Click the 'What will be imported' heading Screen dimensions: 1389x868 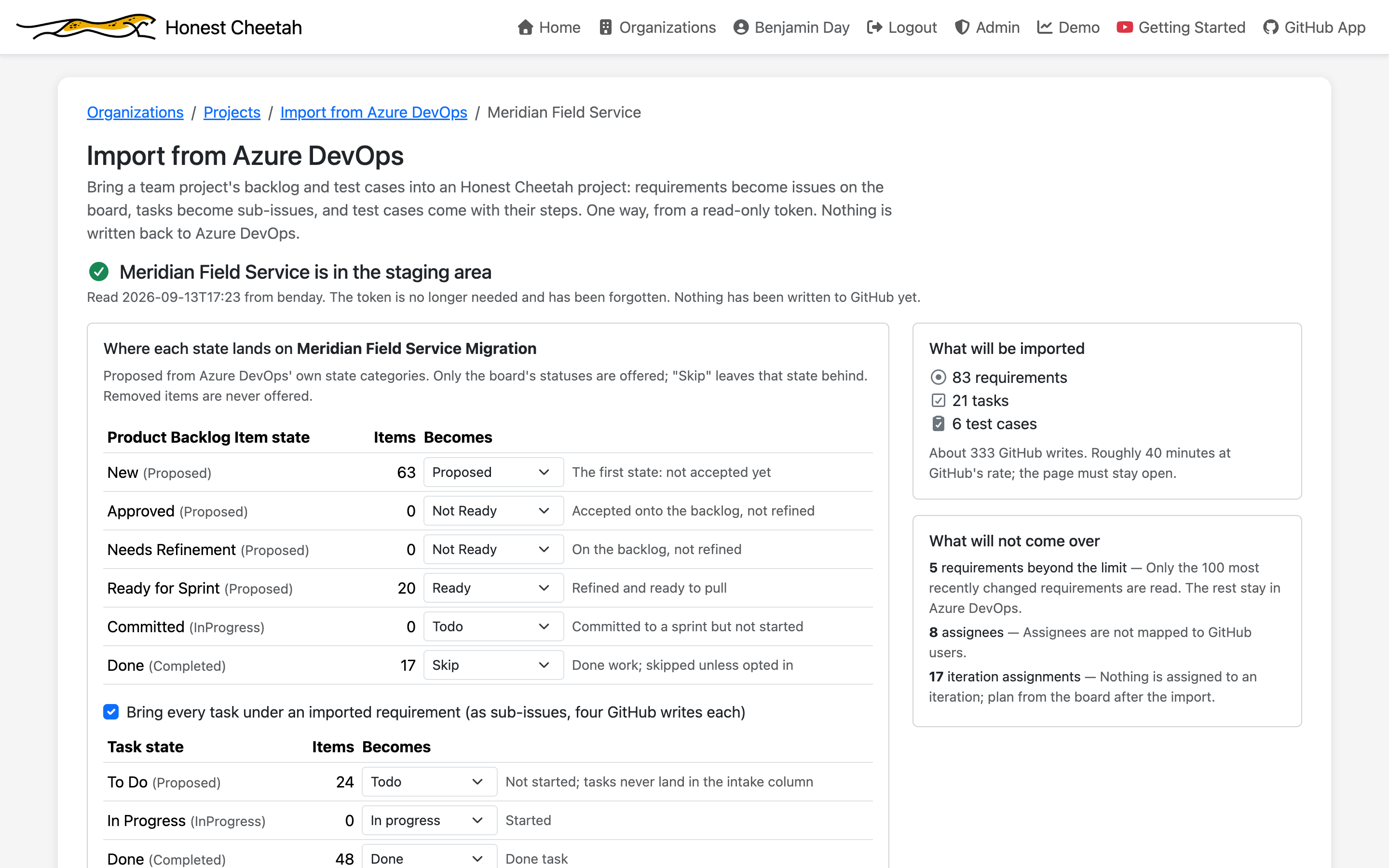[1007, 349]
